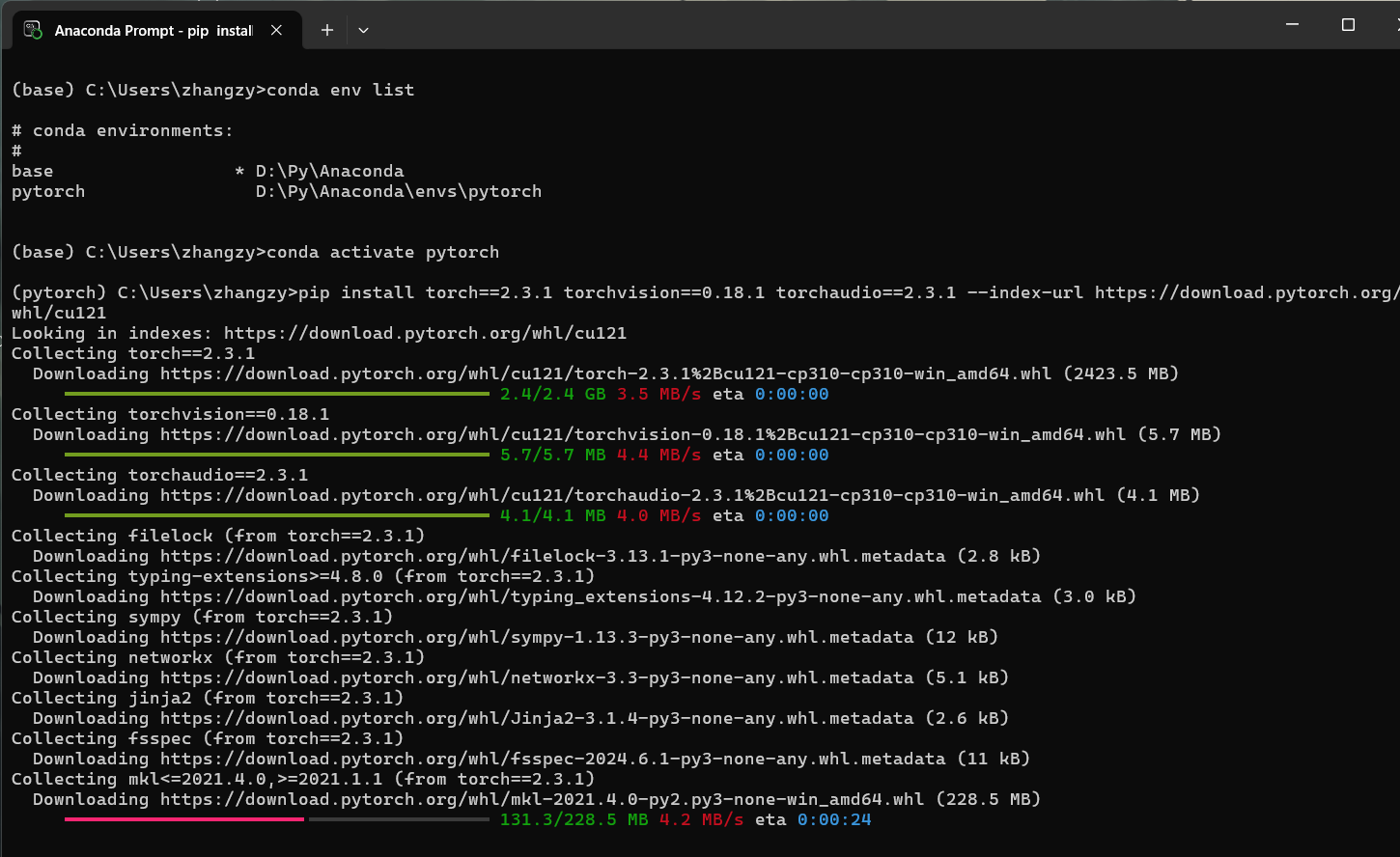Click the 'pip install torch==2.3.1' command line
Viewport: 1400px width, 857px height.
(705, 302)
